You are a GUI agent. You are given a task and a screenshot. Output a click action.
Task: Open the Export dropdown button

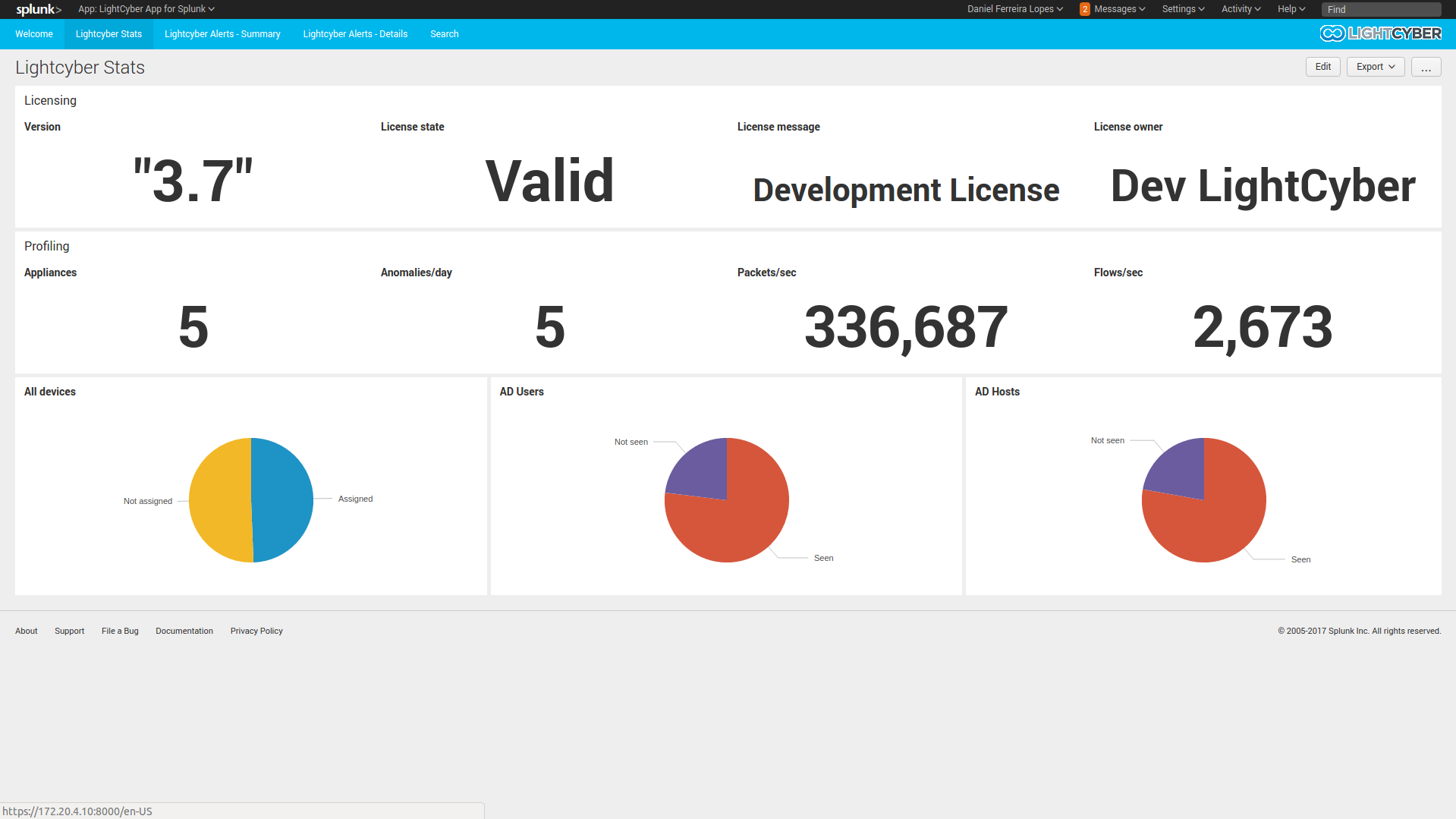coord(1376,67)
